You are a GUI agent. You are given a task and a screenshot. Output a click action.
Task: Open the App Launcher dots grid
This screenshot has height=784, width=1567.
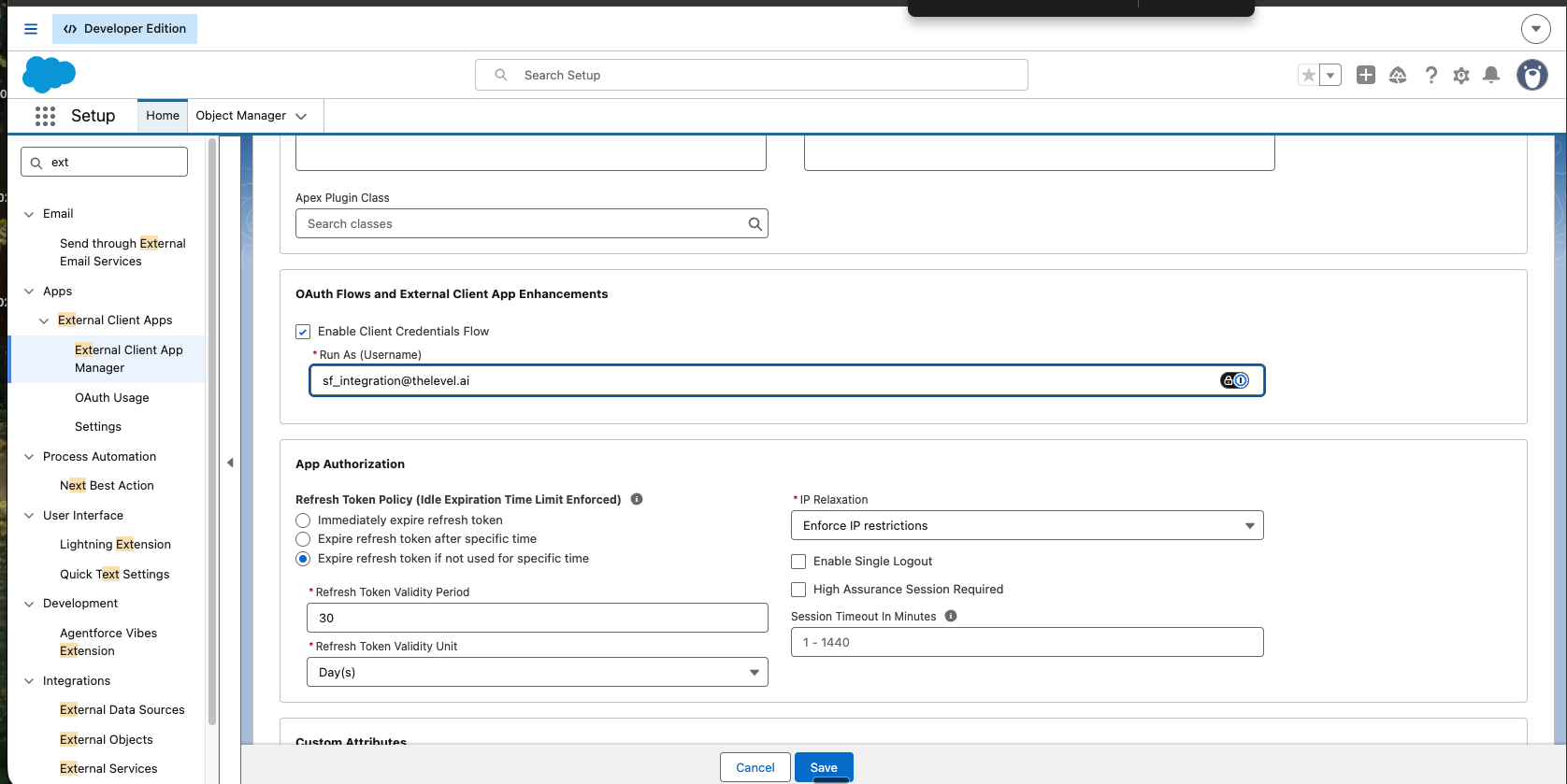coord(45,116)
